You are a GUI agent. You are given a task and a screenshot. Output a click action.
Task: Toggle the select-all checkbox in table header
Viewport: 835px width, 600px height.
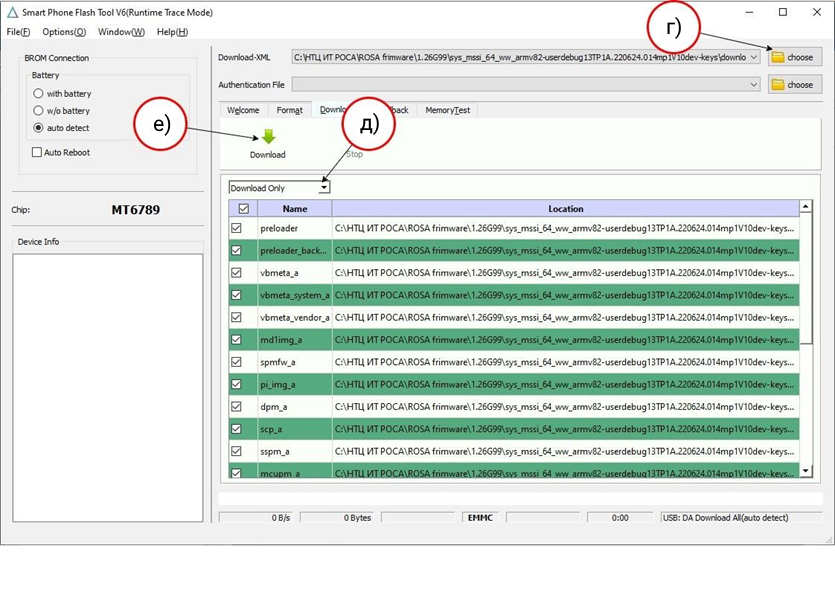click(x=243, y=209)
